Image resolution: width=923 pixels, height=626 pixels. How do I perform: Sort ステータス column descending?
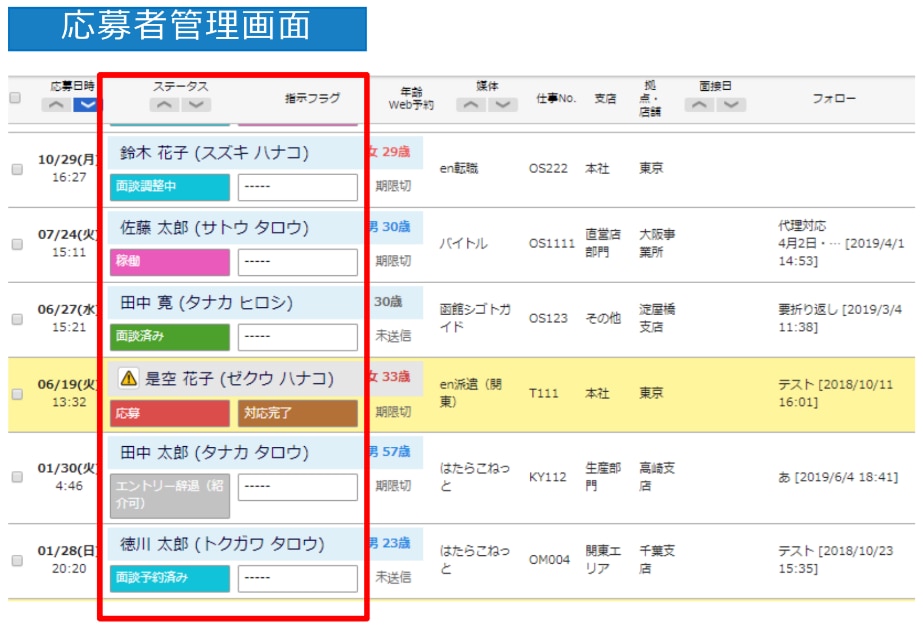tap(196, 104)
